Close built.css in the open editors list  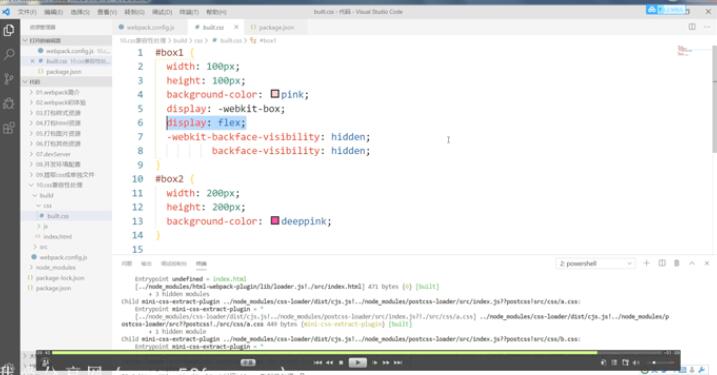32,61
